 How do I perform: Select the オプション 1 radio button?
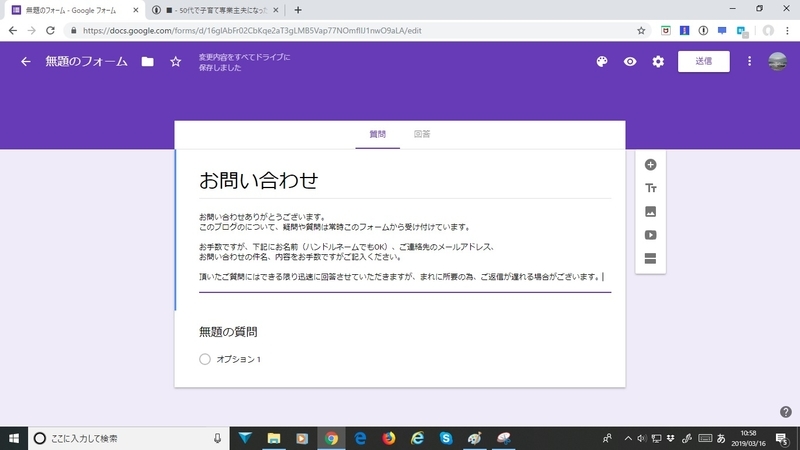pyautogui.click(x=205, y=359)
